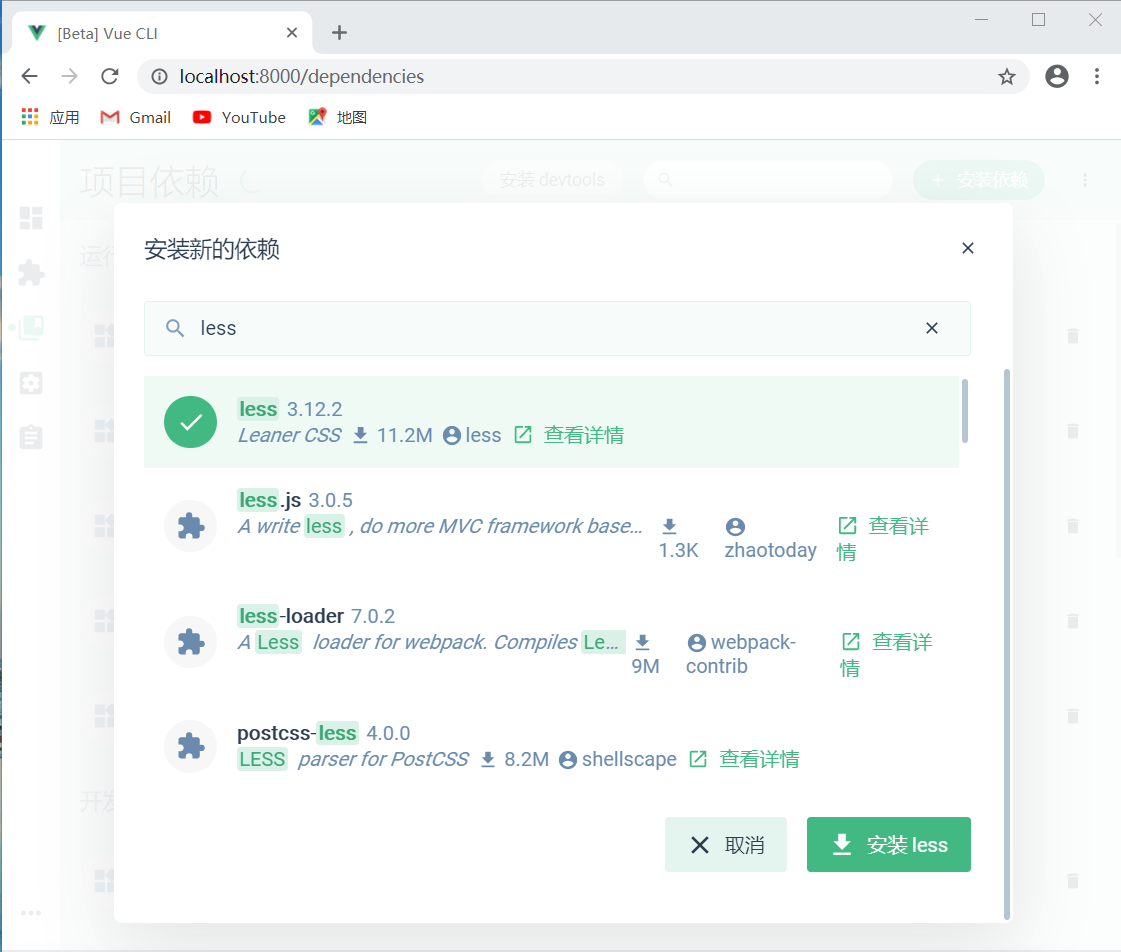
Task: Select the postcss-less package plugin icon
Action: click(190, 746)
